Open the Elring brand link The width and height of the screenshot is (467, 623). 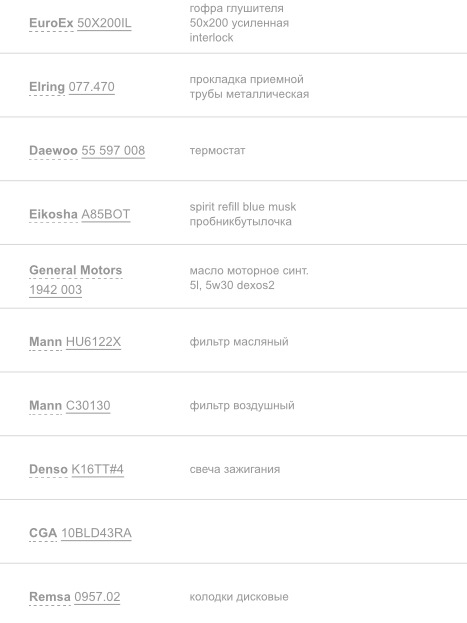click(x=47, y=87)
